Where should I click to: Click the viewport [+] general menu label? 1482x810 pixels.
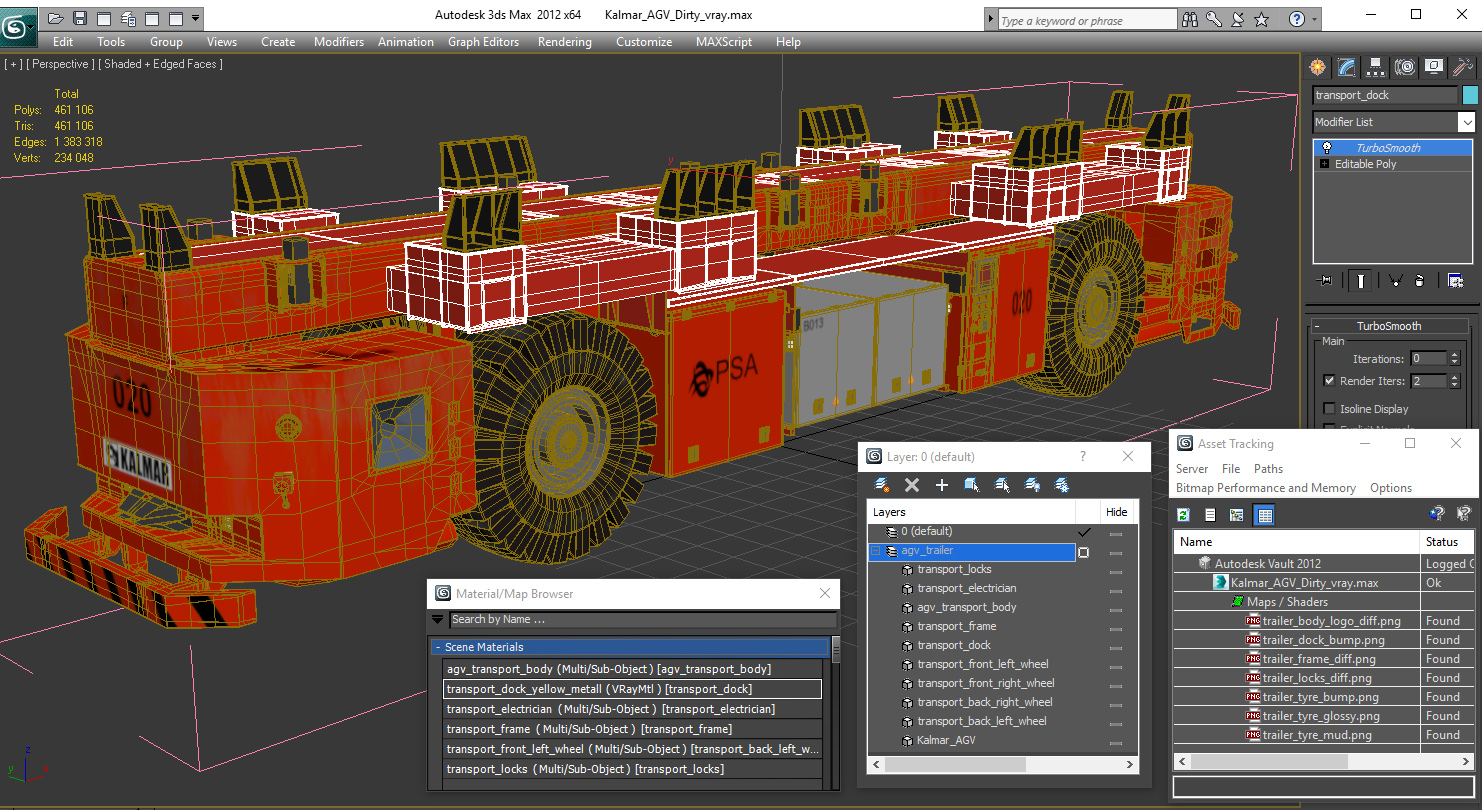[x=13, y=64]
